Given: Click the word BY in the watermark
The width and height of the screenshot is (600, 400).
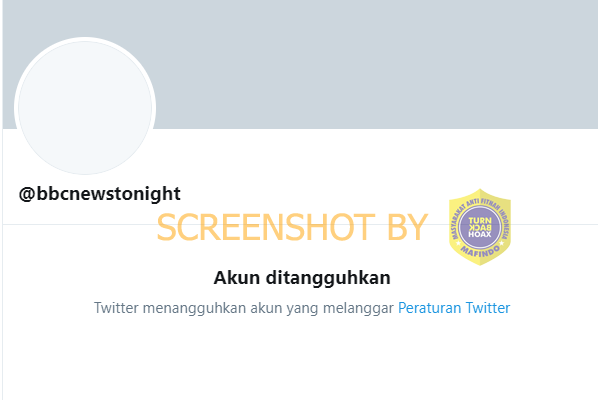Looking at the screenshot, I should pyautogui.click(x=407, y=227).
